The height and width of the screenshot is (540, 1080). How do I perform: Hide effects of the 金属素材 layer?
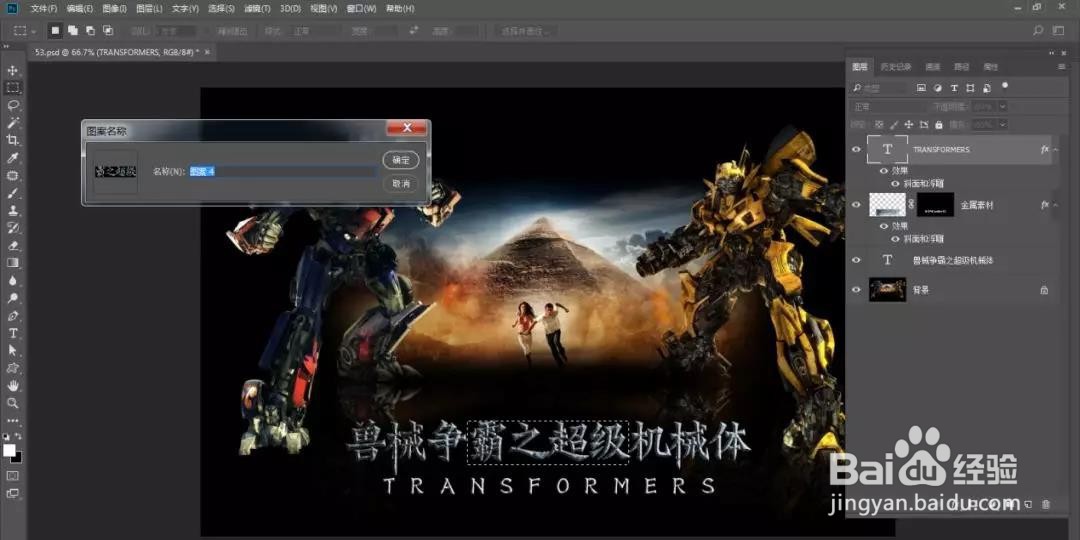[884, 226]
